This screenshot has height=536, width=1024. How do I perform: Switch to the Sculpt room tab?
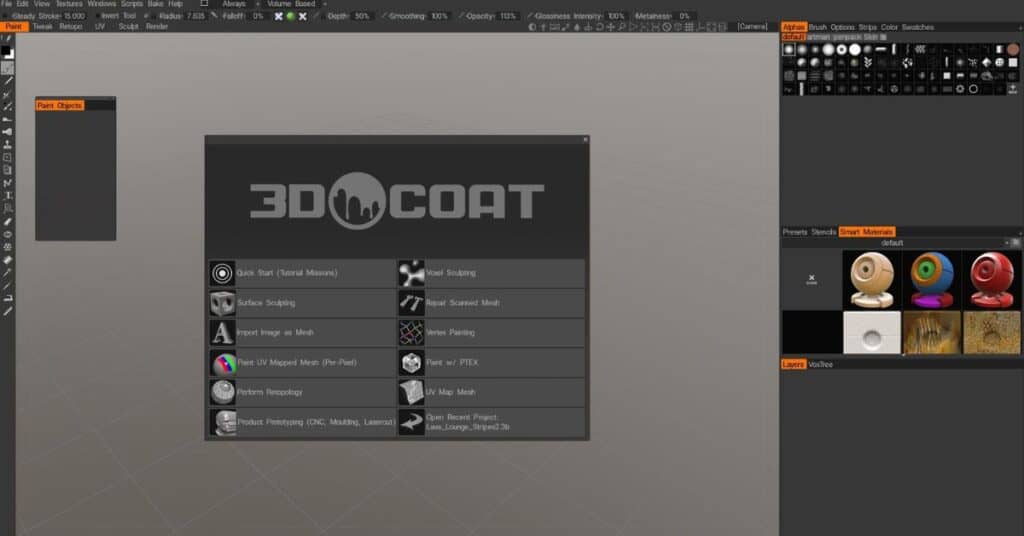129,27
